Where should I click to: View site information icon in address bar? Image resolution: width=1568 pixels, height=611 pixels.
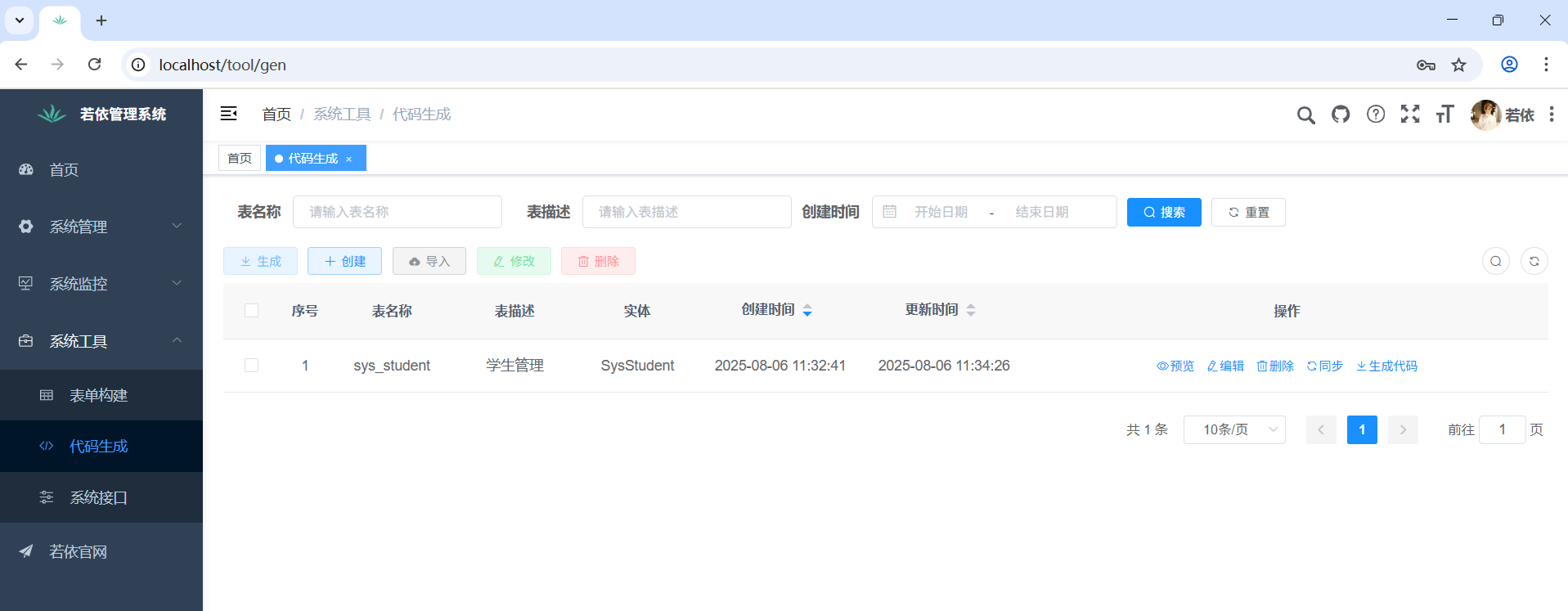click(139, 65)
